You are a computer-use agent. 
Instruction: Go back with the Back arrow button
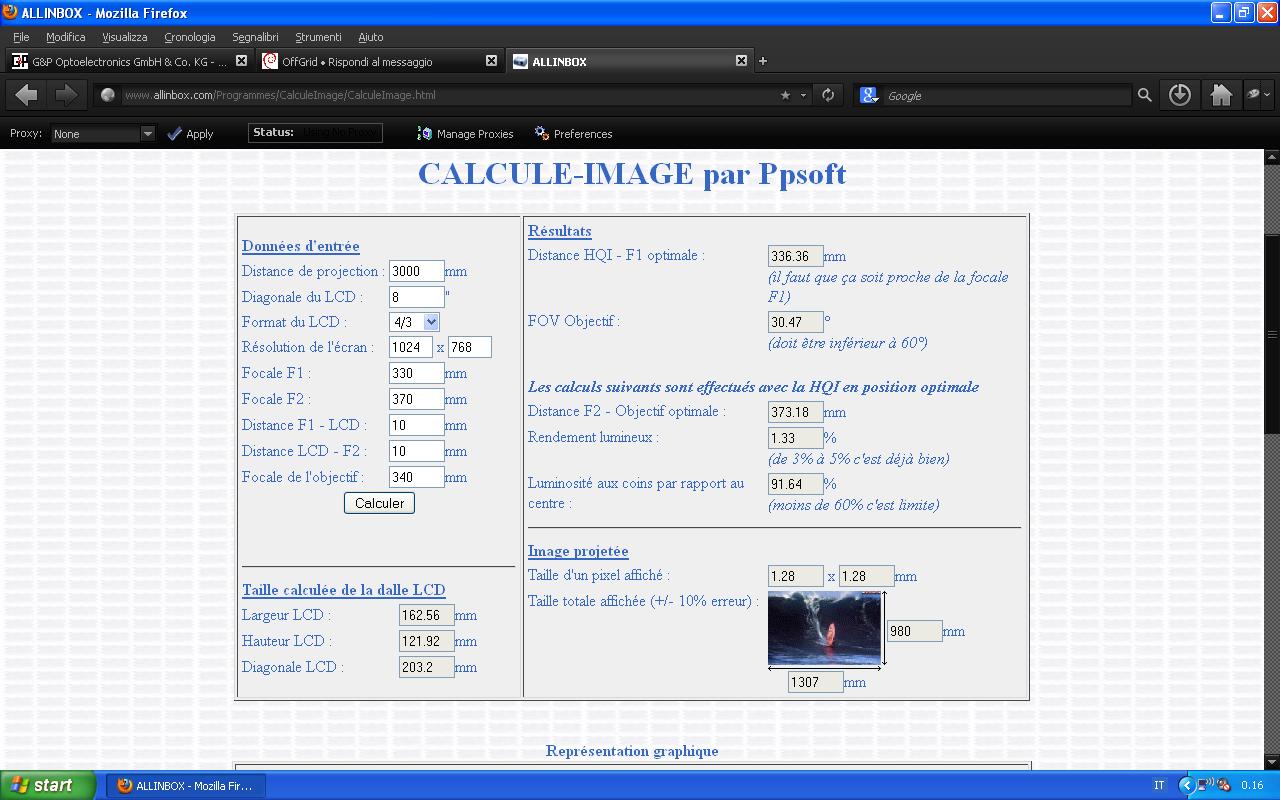click(x=27, y=95)
